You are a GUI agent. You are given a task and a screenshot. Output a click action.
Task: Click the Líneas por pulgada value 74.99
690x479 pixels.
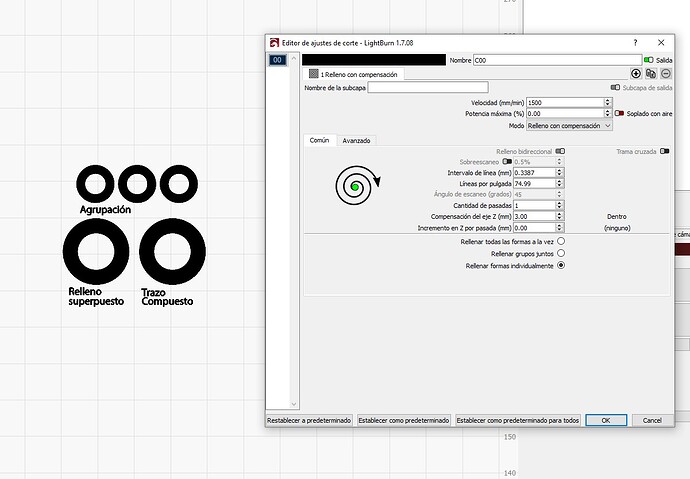[535, 183]
